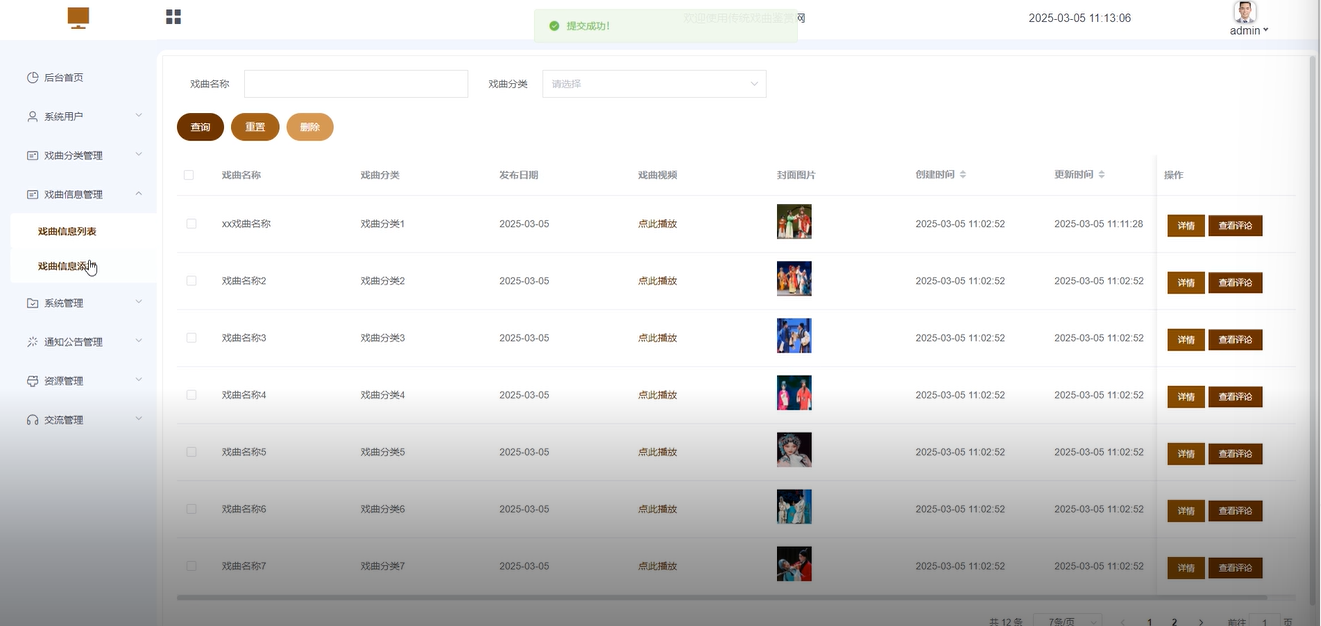
Task: Click into the 戏曲名称 search field
Action: click(x=356, y=84)
